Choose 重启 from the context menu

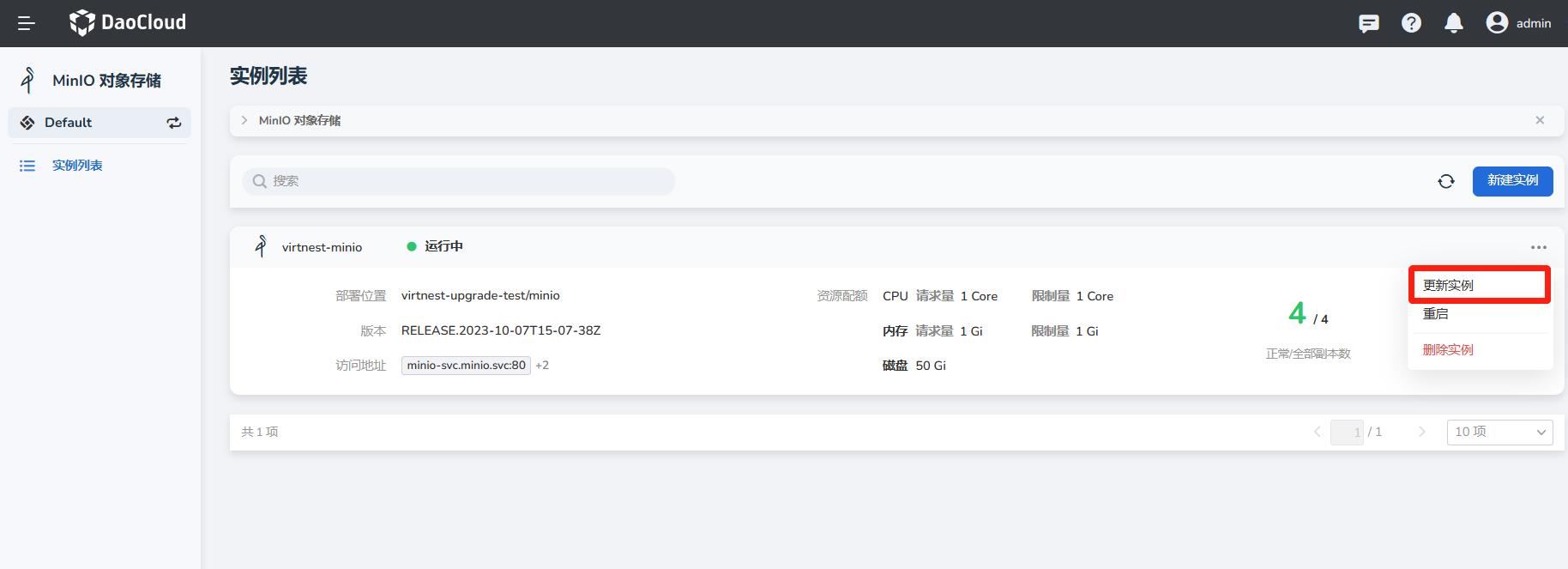tap(1436, 314)
